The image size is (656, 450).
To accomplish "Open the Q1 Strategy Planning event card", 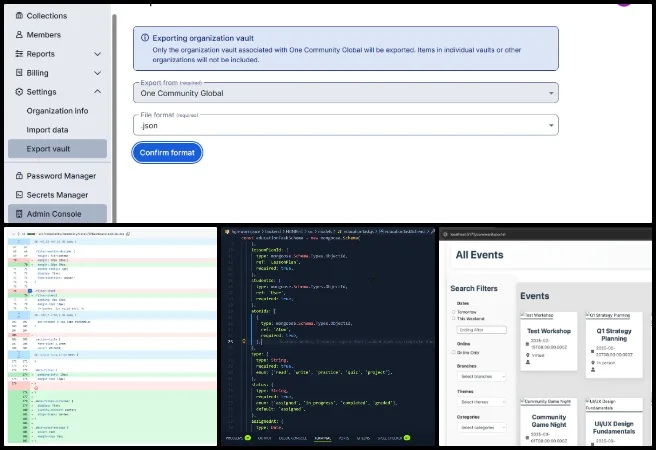I will (x=614, y=345).
